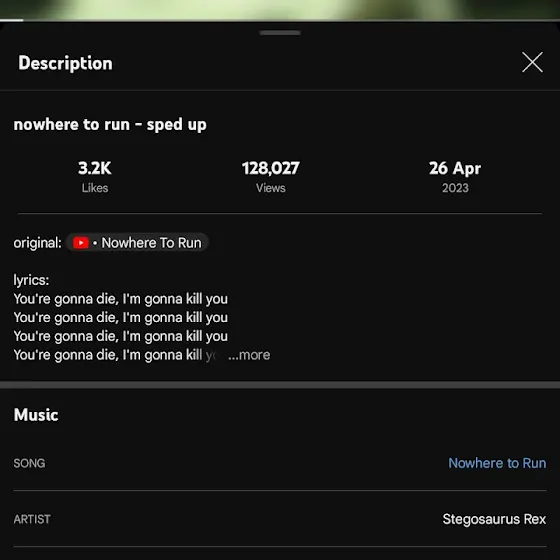Click the first lyrics line
The width and height of the screenshot is (560, 560).
pos(121,299)
